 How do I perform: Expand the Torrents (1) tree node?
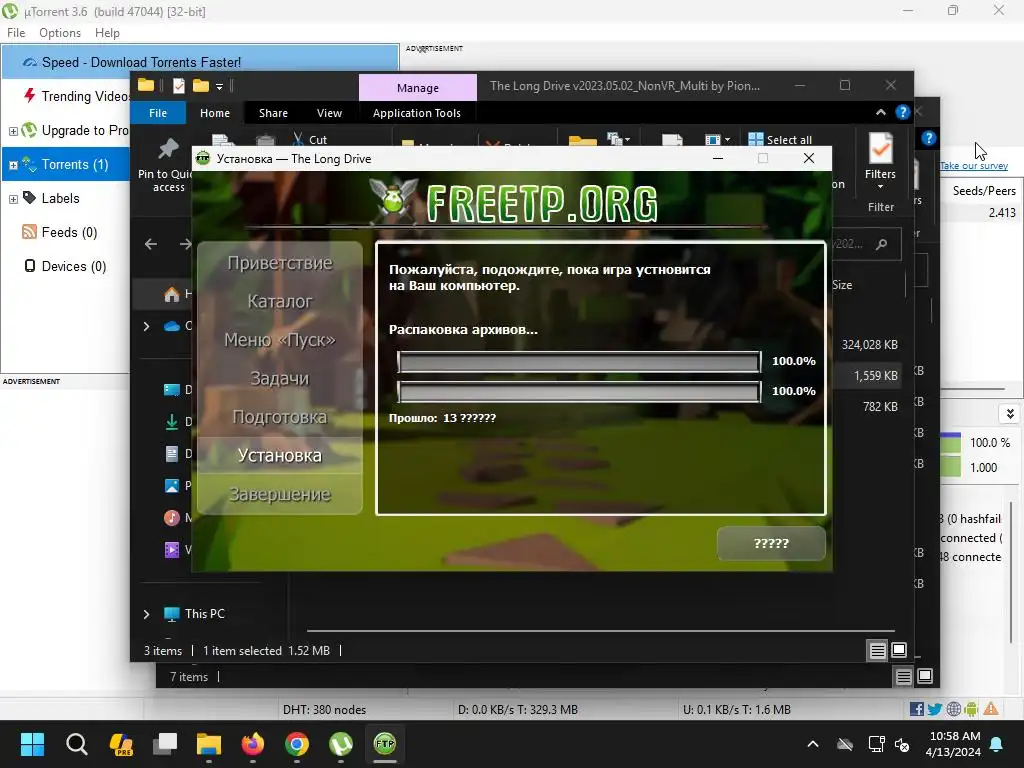[x=12, y=165]
